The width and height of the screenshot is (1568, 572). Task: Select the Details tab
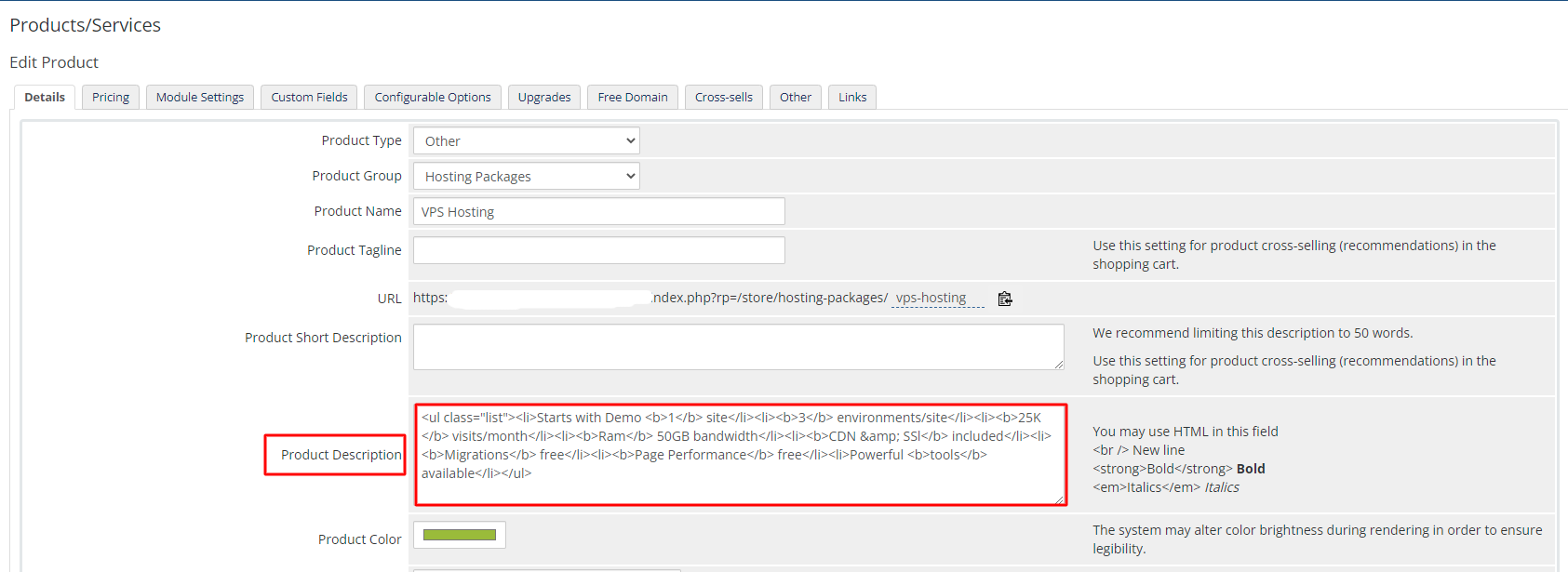coord(45,98)
